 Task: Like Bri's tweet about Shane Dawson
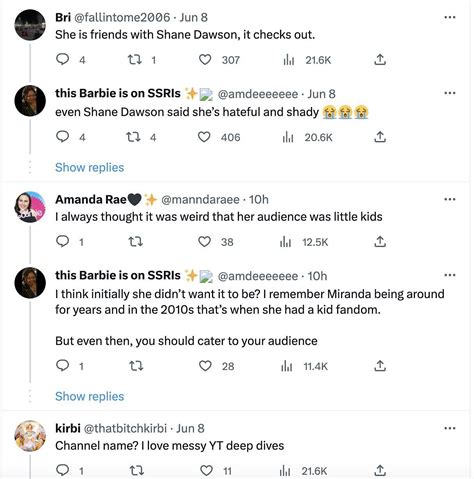(x=205, y=60)
